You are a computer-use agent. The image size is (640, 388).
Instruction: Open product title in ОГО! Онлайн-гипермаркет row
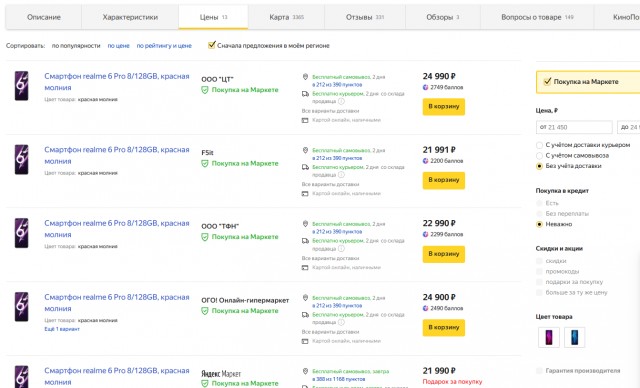(117, 303)
